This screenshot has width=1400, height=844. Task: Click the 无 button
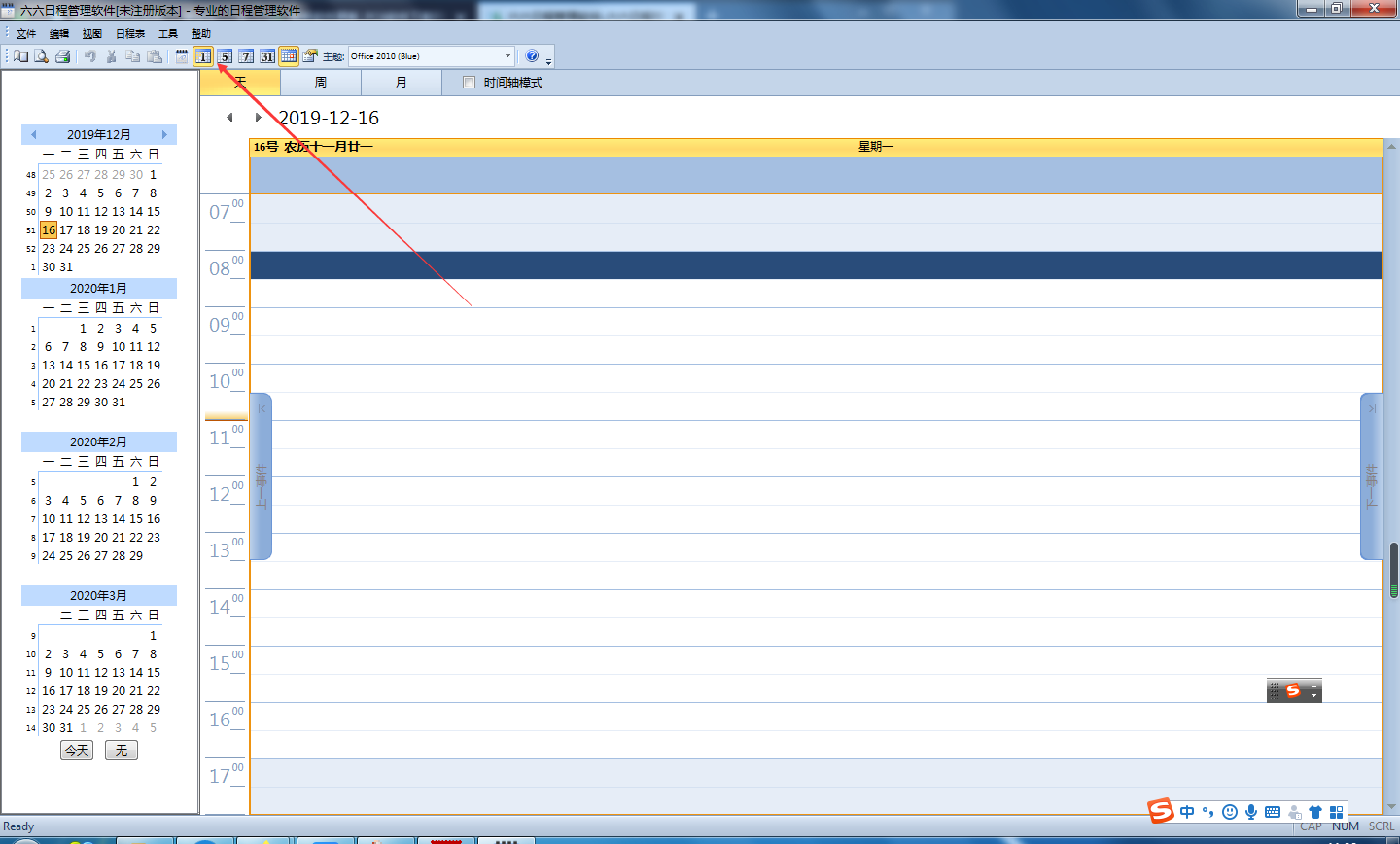tap(122, 751)
